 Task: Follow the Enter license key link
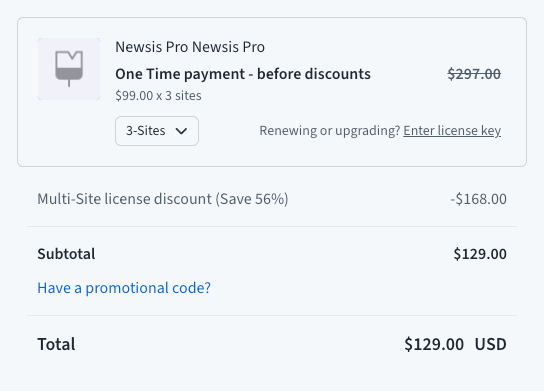pos(452,131)
